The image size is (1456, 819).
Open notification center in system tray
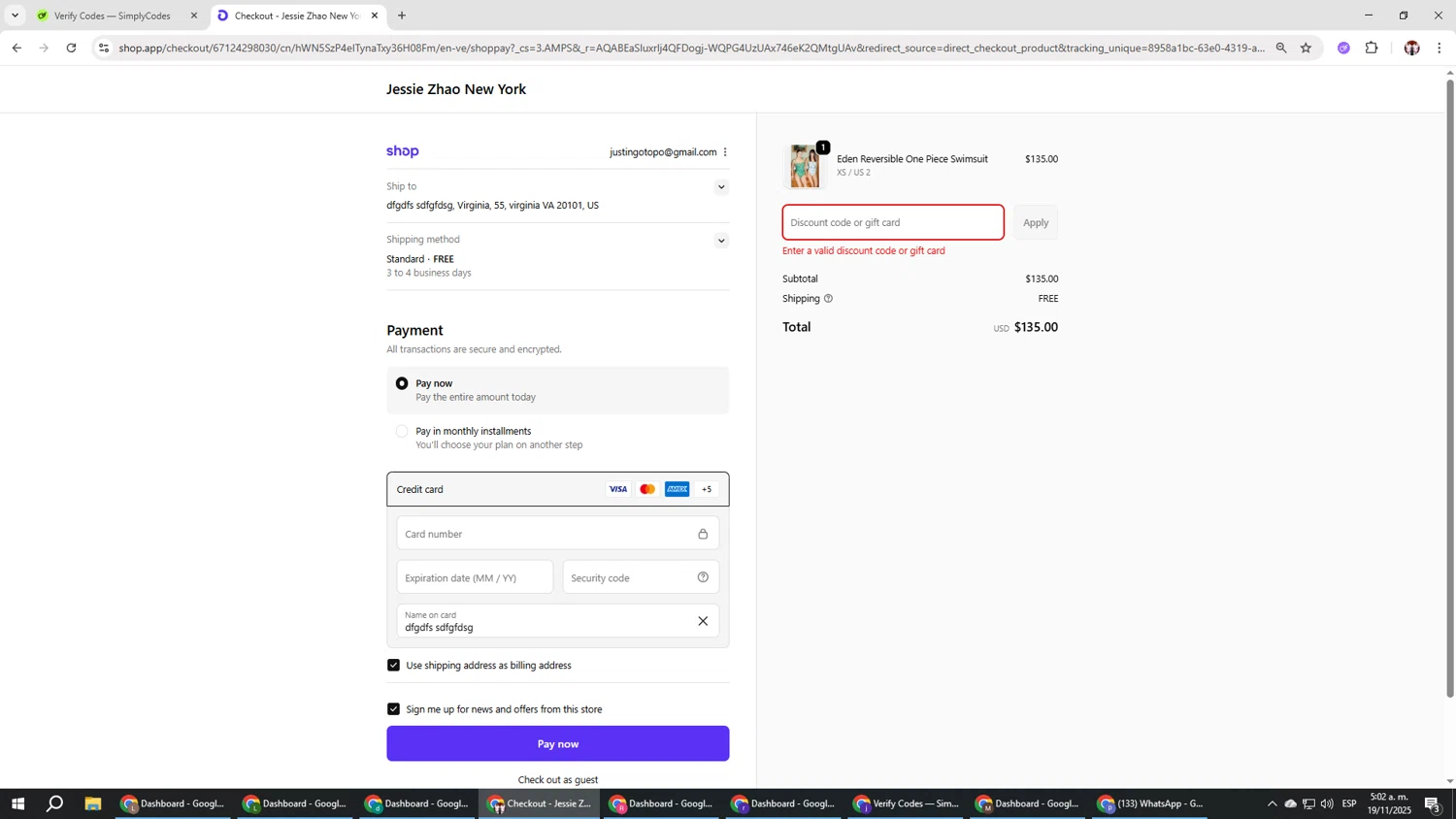click(x=1433, y=803)
